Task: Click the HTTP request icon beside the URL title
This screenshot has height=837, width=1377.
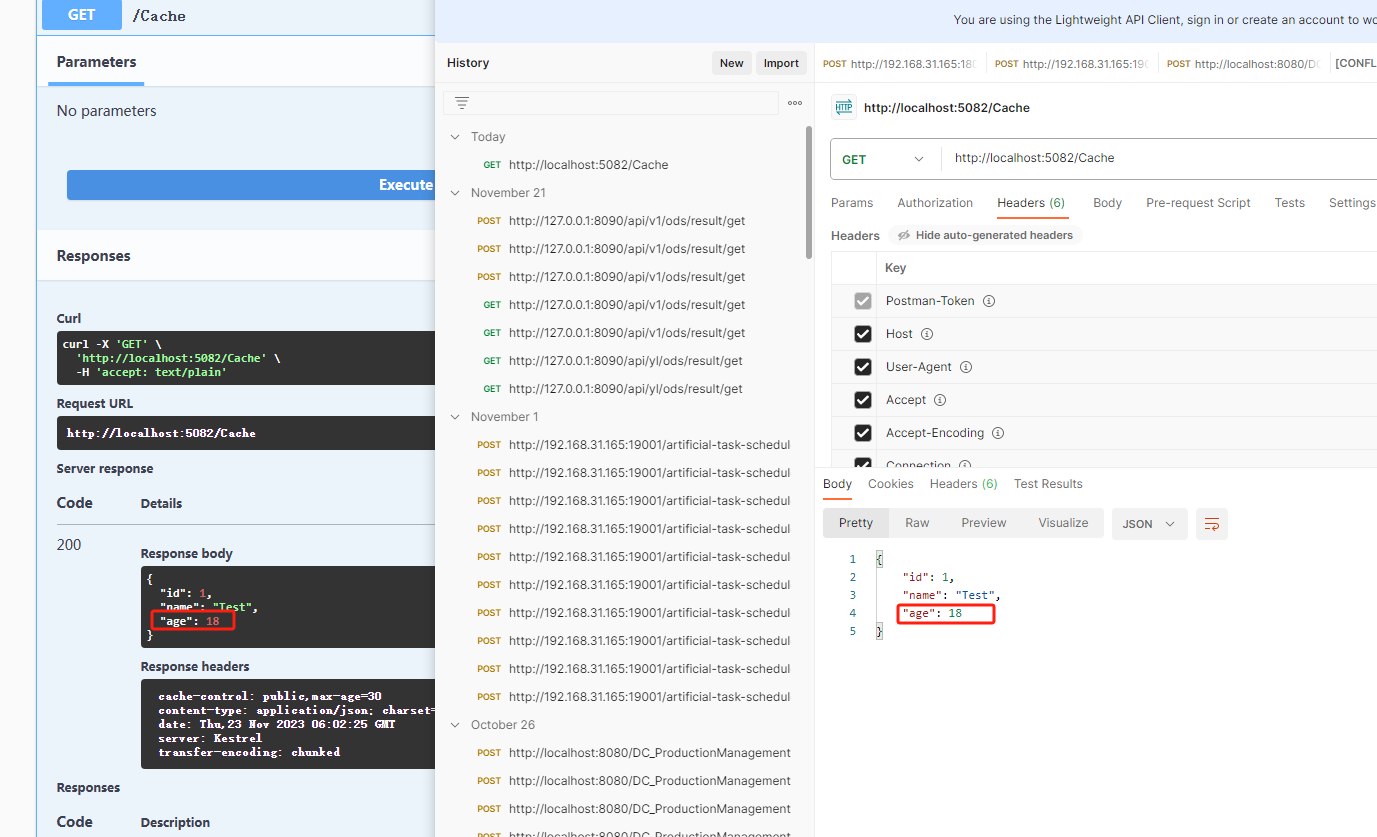Action: 843,107
